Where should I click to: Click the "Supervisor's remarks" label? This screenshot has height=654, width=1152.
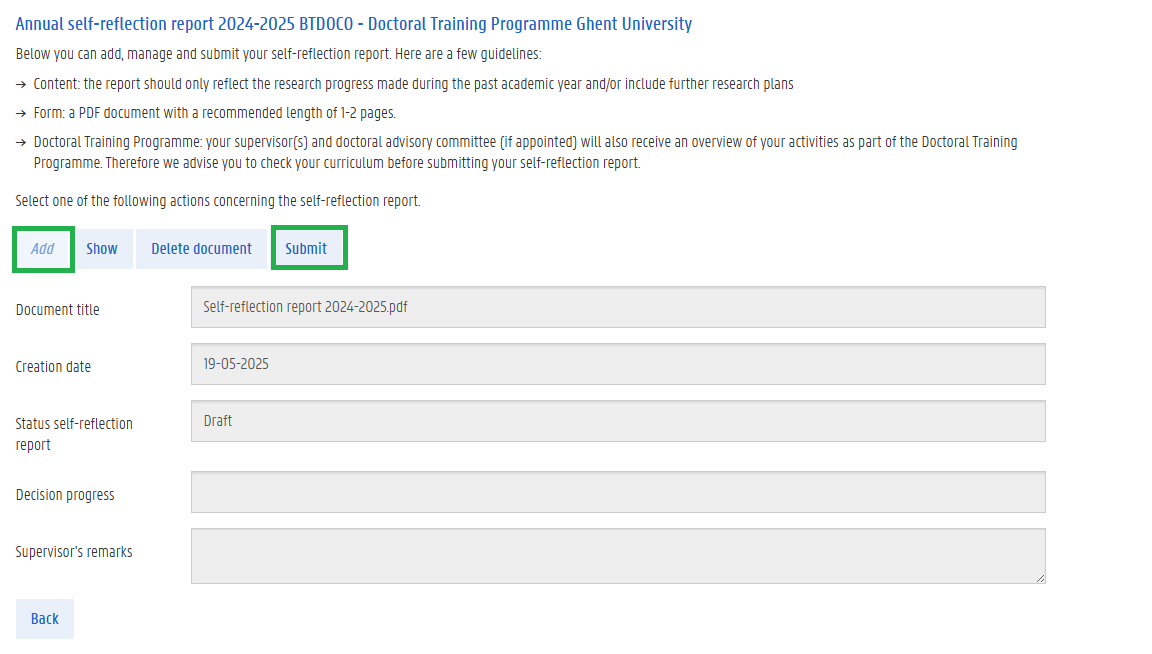click(x=74, y=552)
